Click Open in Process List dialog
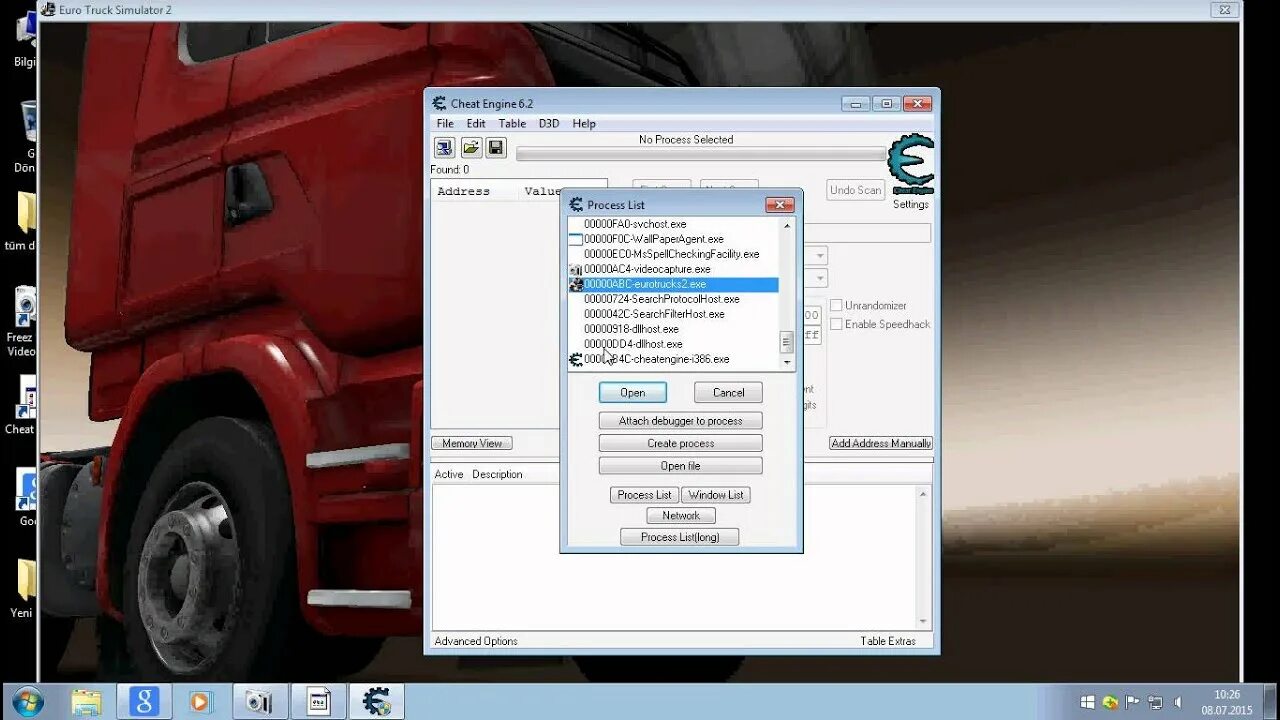The image size is (1280, 720). click(633, 392)
